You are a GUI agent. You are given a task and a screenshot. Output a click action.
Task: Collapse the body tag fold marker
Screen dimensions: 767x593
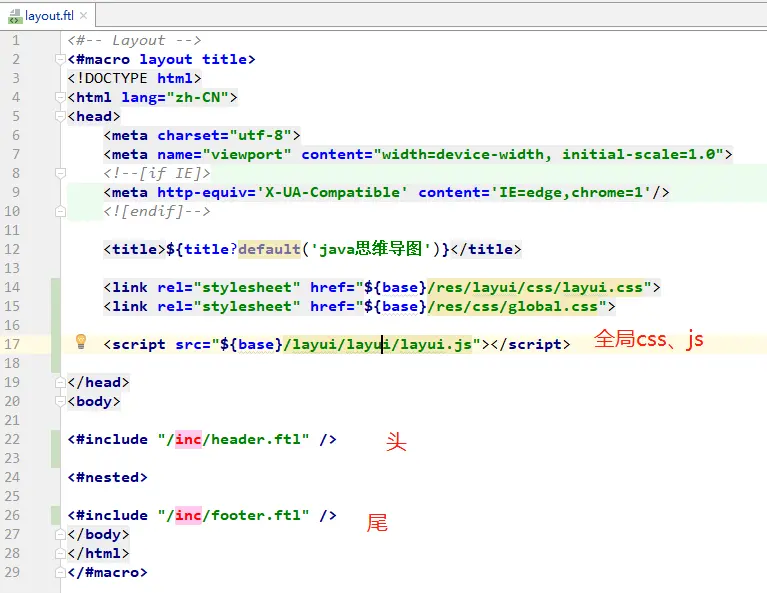pyautogui.click(x=60, y=401)
